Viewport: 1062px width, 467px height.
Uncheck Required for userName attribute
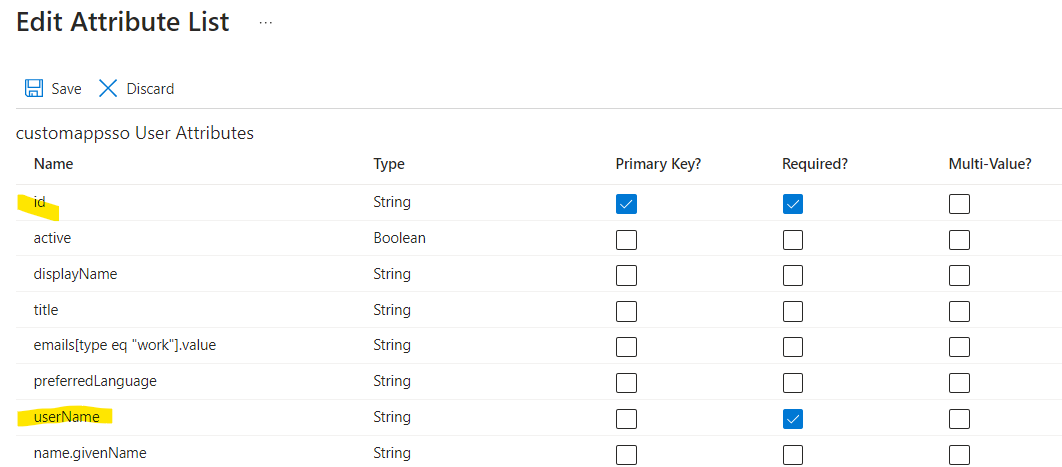(792, 419)
